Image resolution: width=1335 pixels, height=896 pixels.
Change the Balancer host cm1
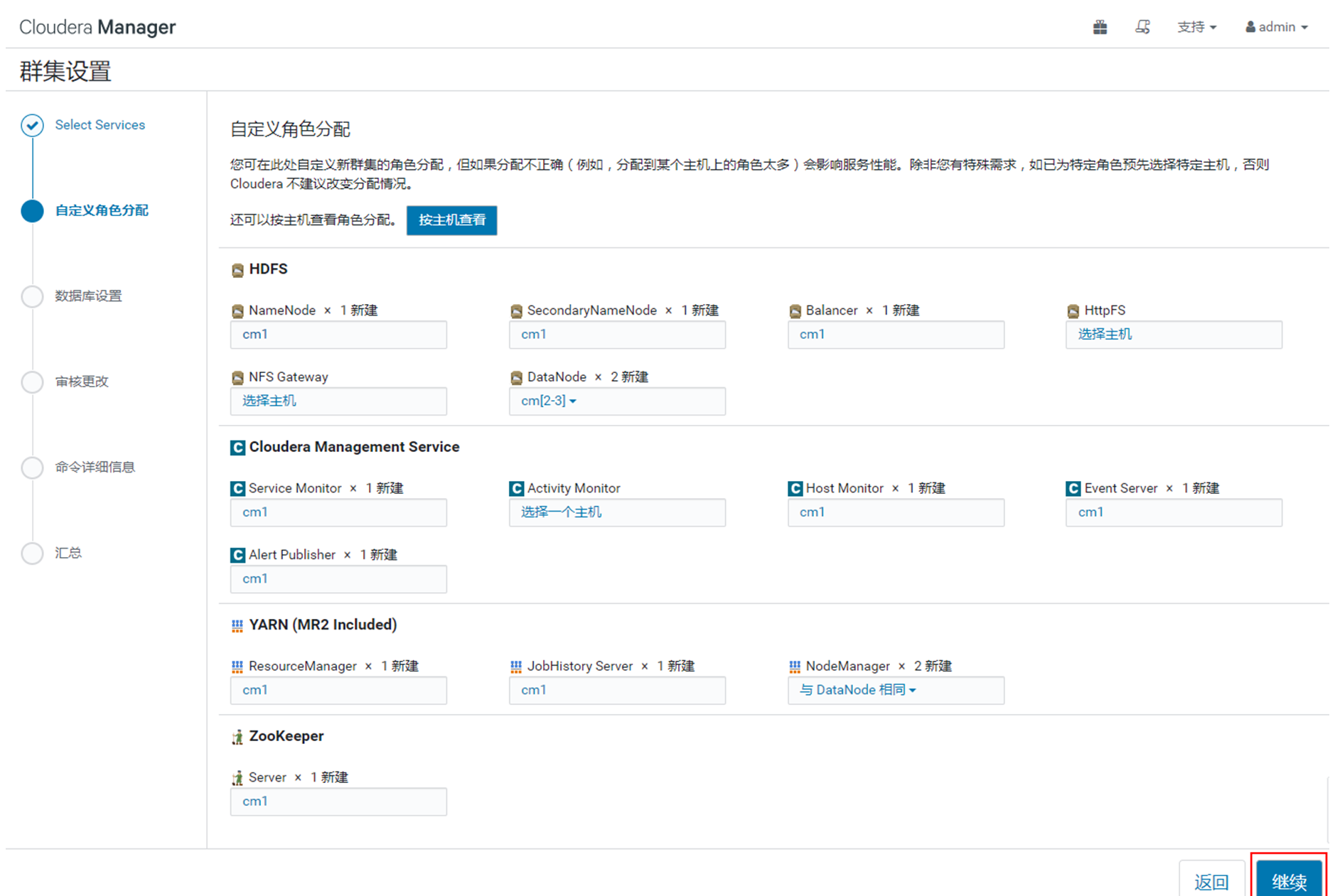(x=896, y=335)
